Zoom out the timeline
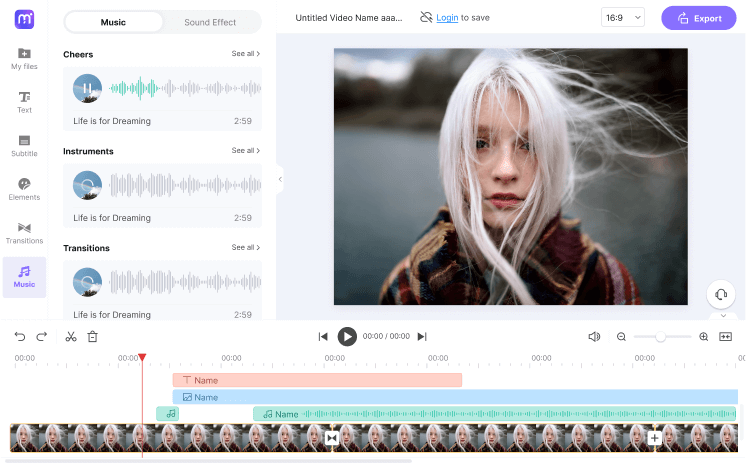 (621, 337)
